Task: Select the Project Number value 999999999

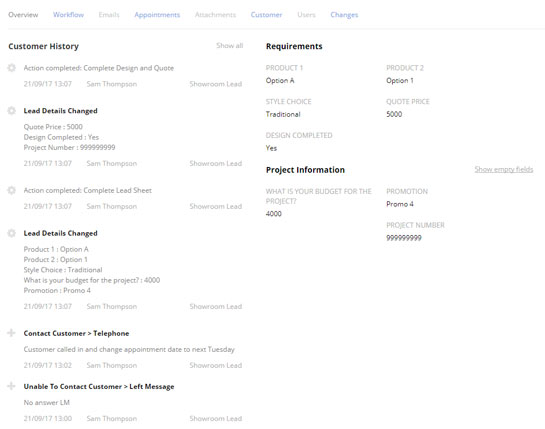Action: (404, 238)
